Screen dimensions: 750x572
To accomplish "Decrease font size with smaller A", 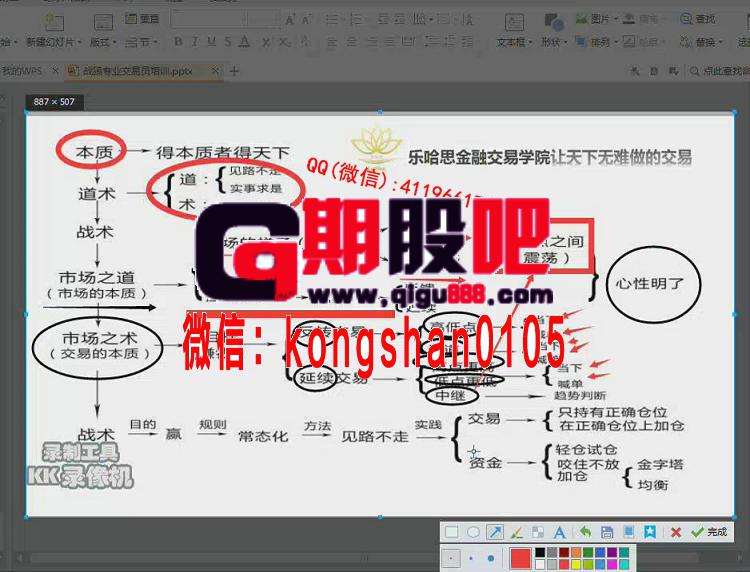I will [x=306, y=20].
